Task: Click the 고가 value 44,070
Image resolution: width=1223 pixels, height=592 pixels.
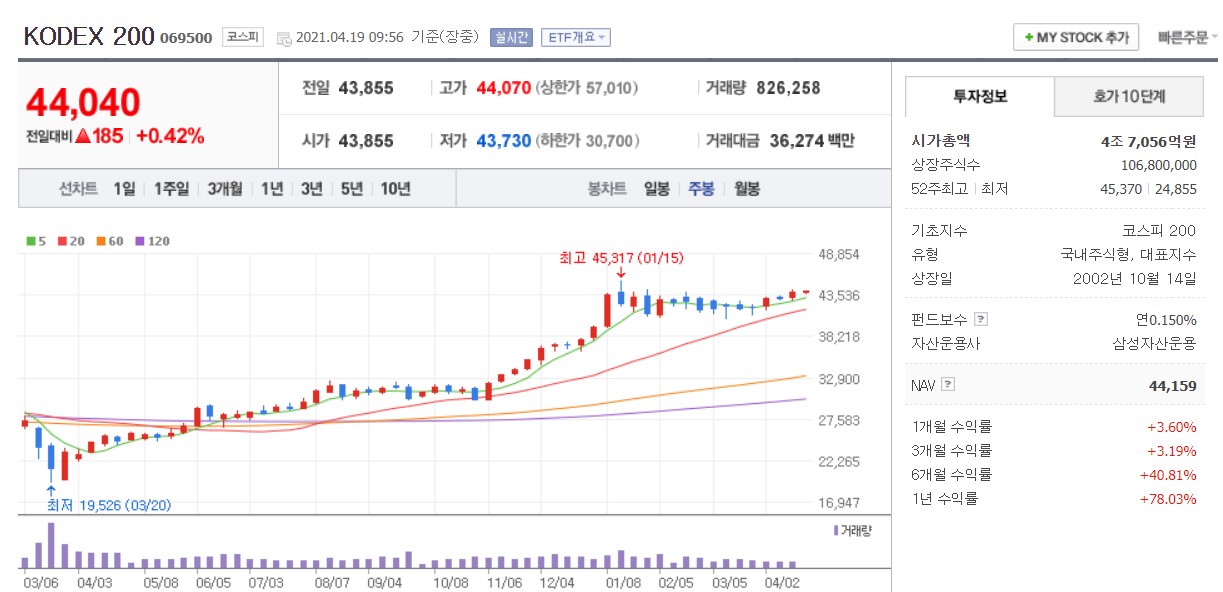Action: tap(503, 88)
